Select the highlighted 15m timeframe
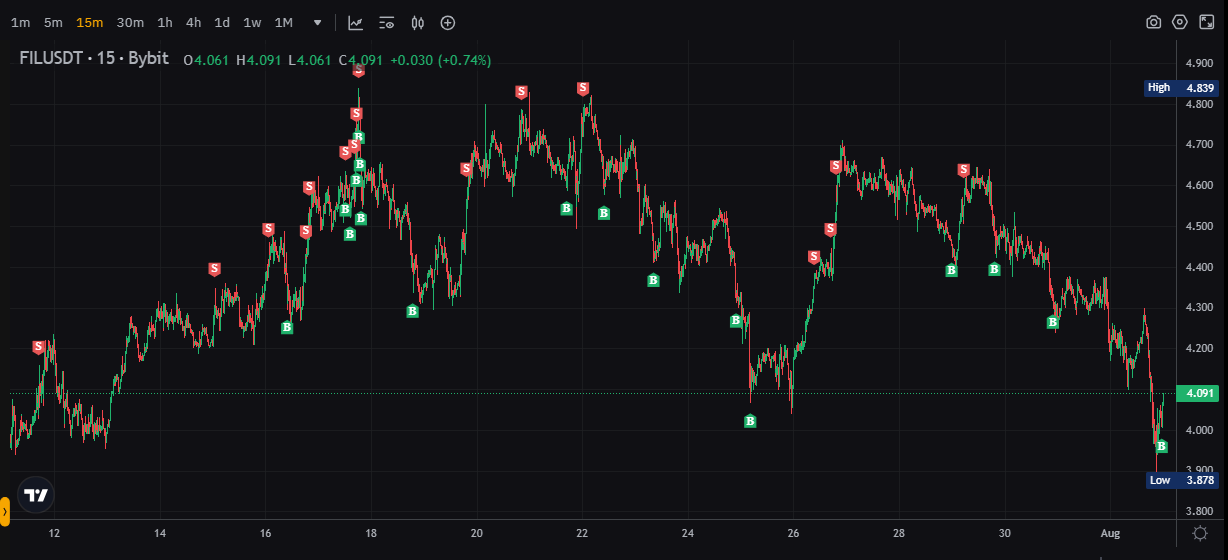 (89, 22)
